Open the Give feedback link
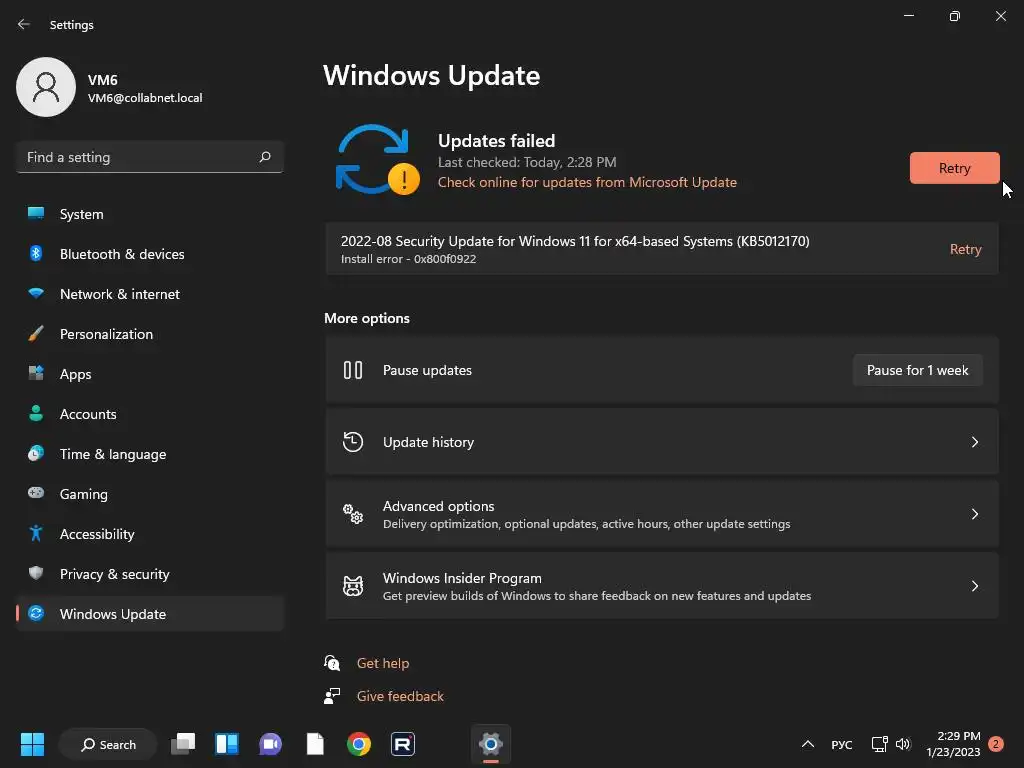The height and width of the screenshot is (768, 1024). point(400,696)
